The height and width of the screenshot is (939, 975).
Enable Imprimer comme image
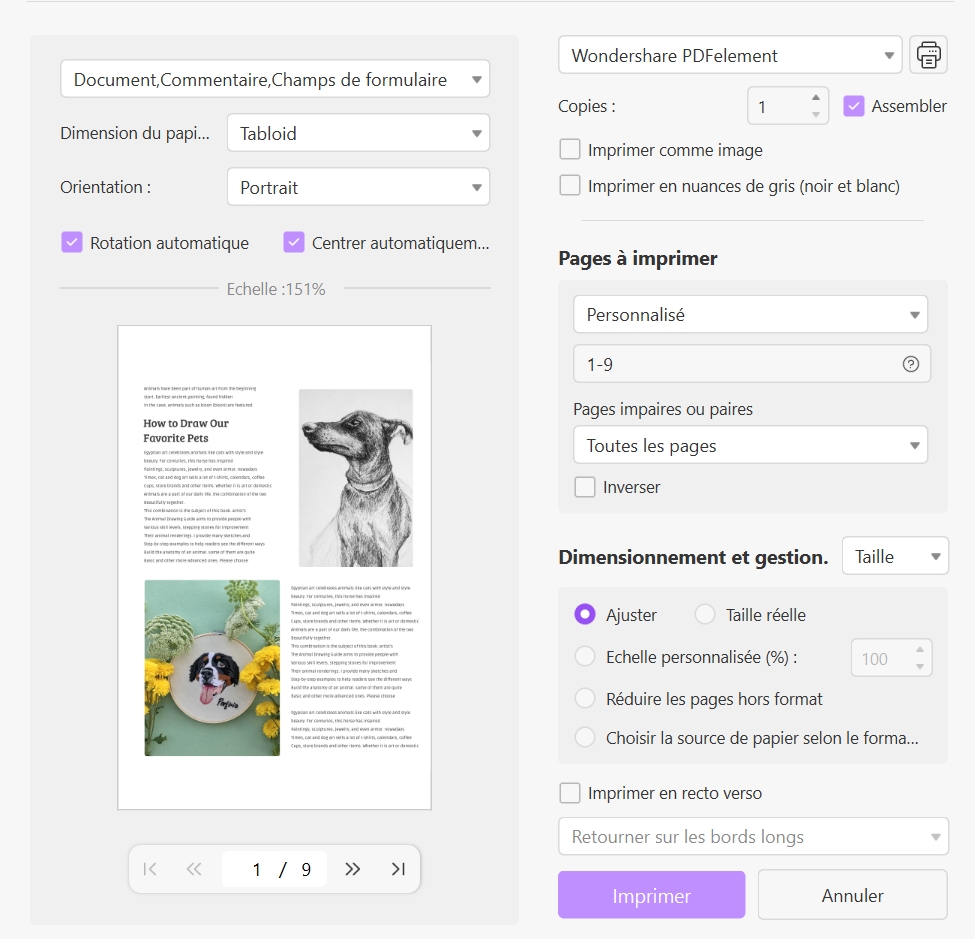tap(570, 150)
